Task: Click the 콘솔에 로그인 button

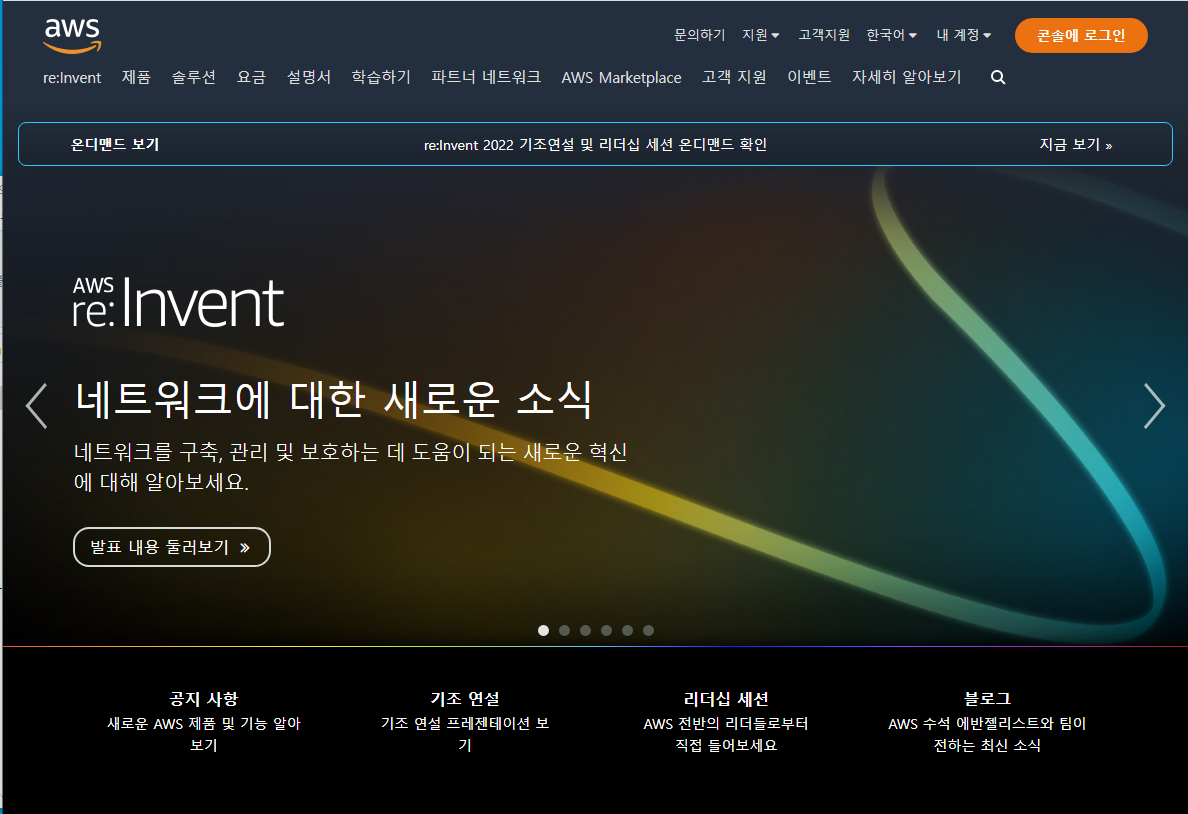Action: [x=1081, y=36]
